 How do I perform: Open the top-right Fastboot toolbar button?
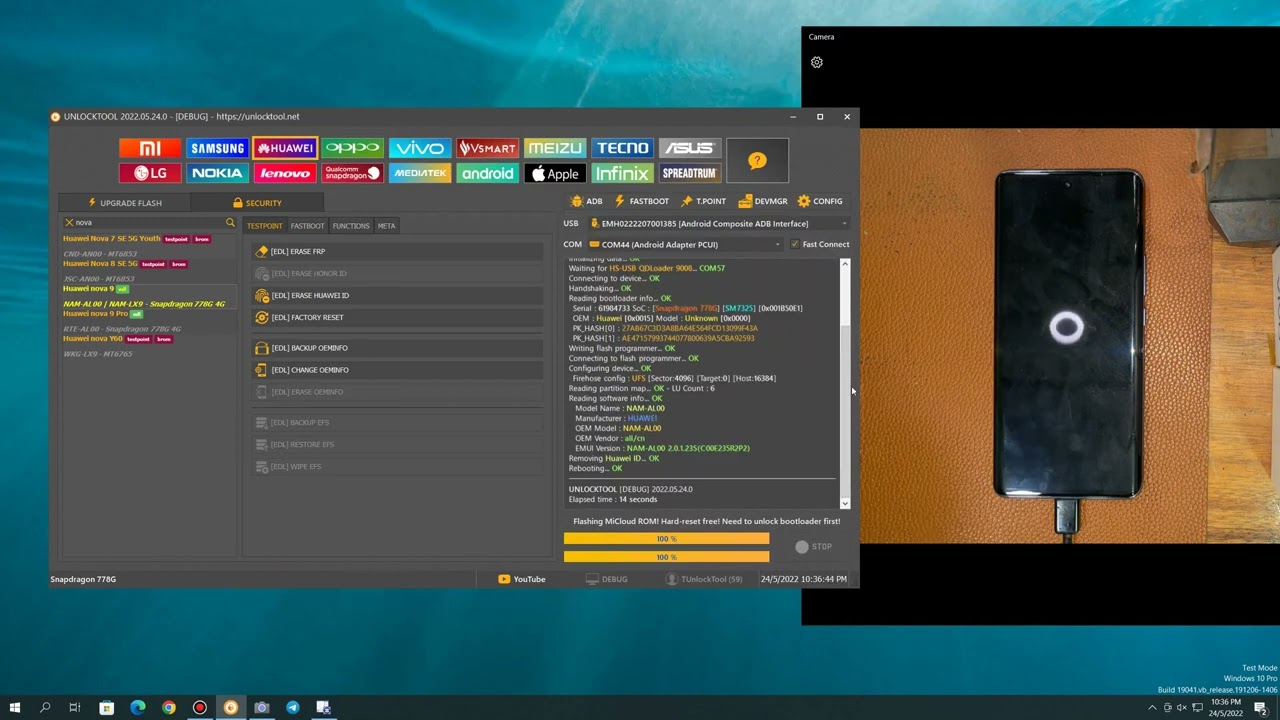pyautogui.click(x=641, y=201)
